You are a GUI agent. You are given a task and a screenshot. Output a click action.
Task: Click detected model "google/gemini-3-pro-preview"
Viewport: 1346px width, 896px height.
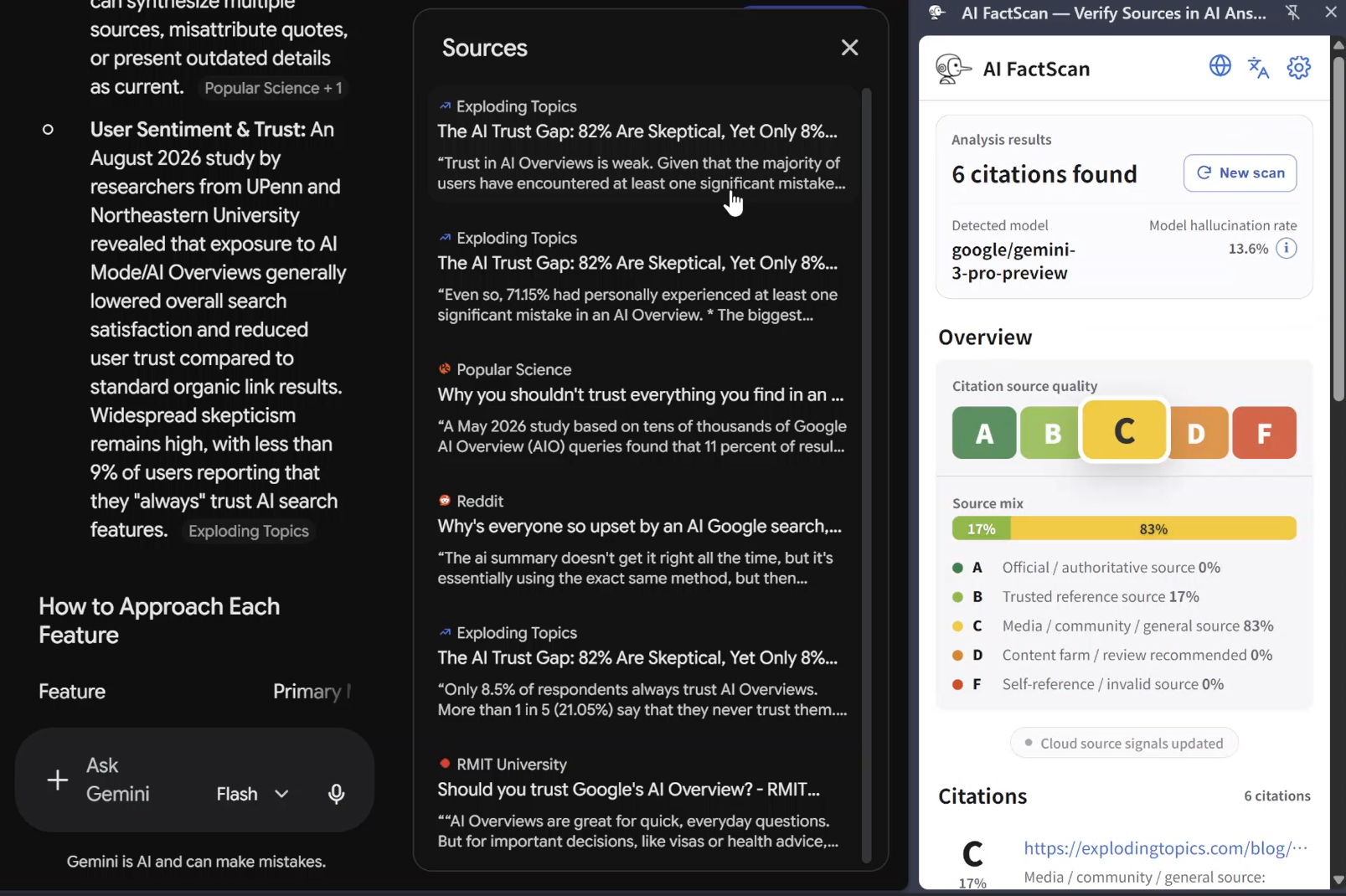(x=1013, y=261)
